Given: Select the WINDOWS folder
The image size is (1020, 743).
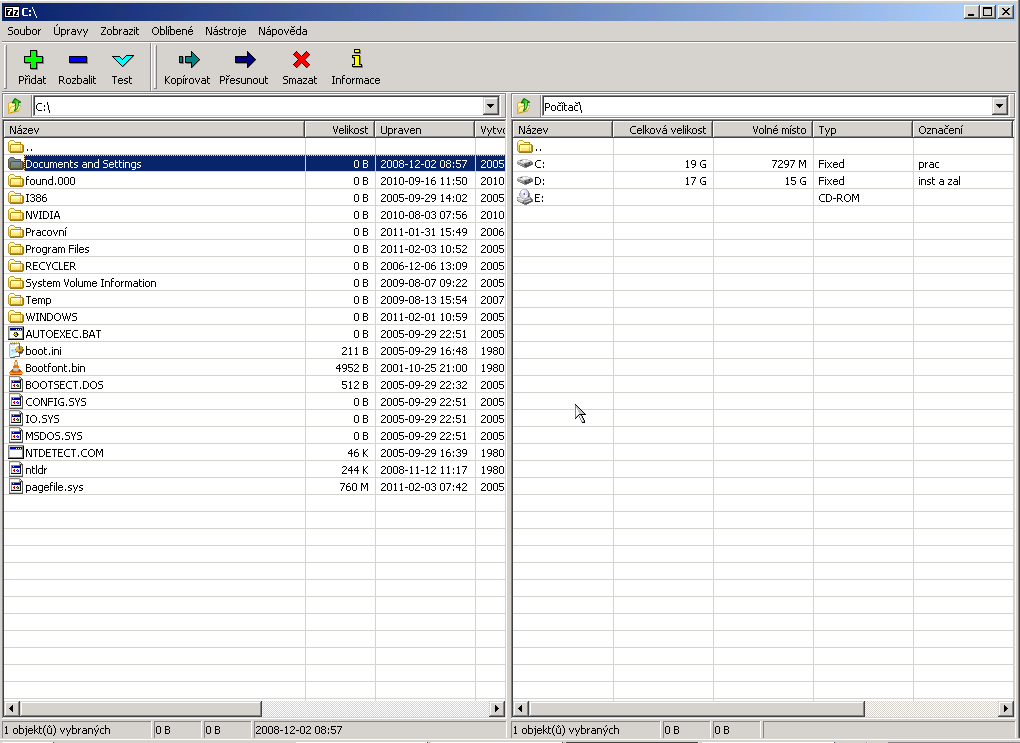Looking at the screenshot, I should coord(51,317).
